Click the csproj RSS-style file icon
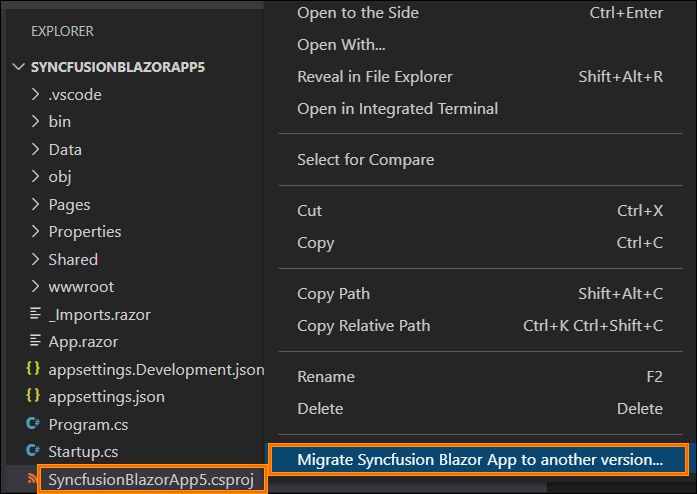 click(x=32, y=478)
